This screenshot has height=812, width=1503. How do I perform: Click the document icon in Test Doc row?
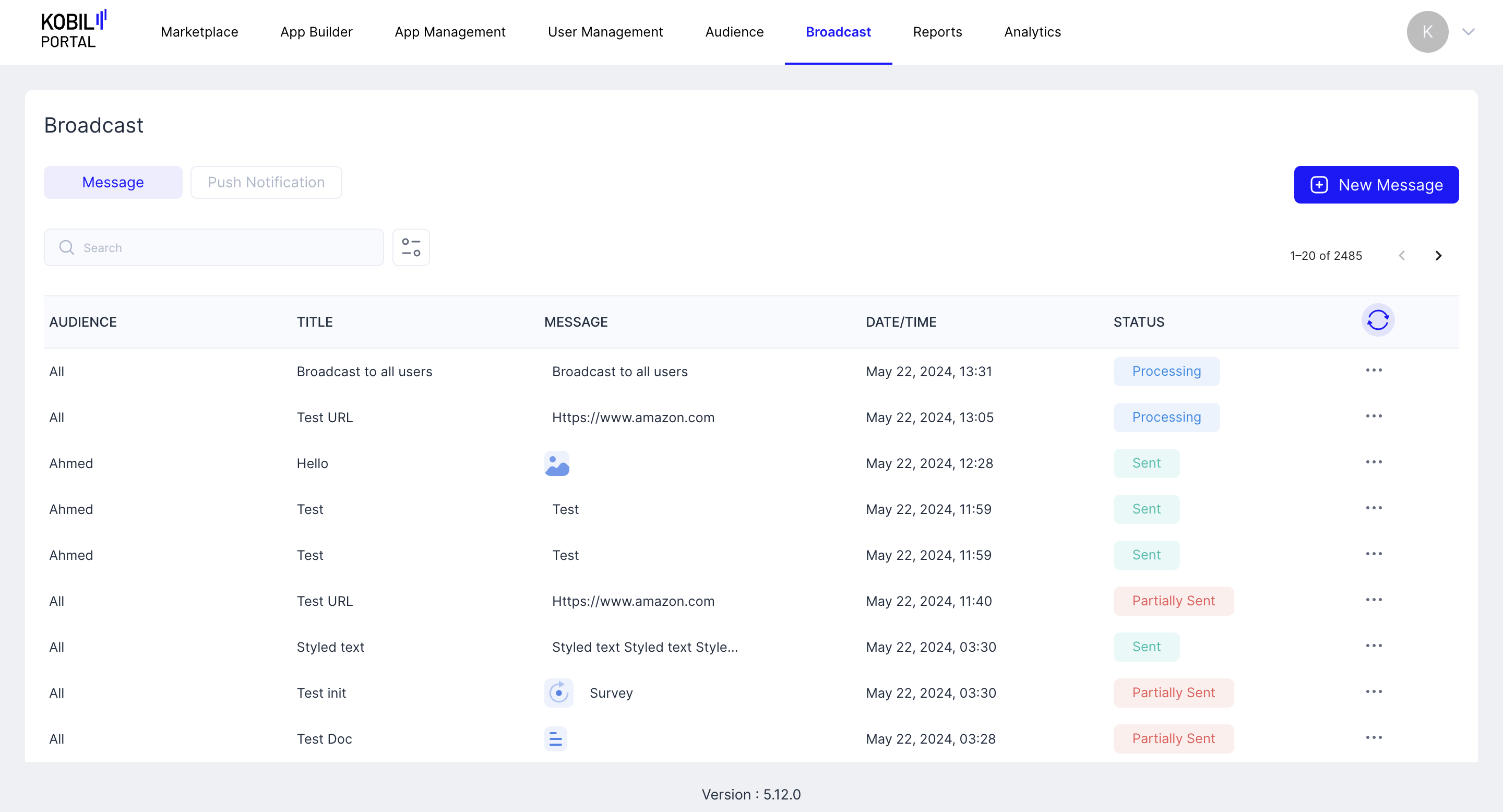point(555,739)
